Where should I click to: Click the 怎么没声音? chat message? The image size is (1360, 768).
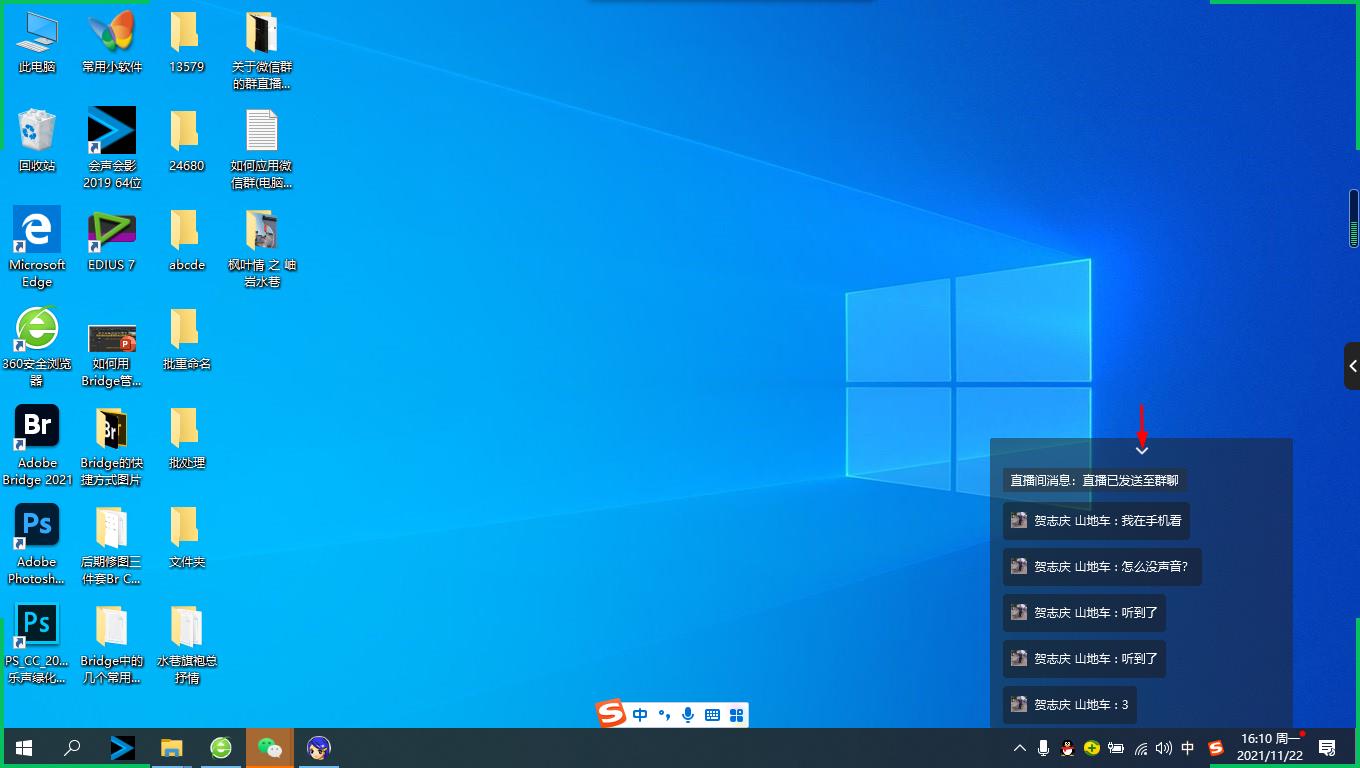pyautogui.click(x=1102, y=567)
